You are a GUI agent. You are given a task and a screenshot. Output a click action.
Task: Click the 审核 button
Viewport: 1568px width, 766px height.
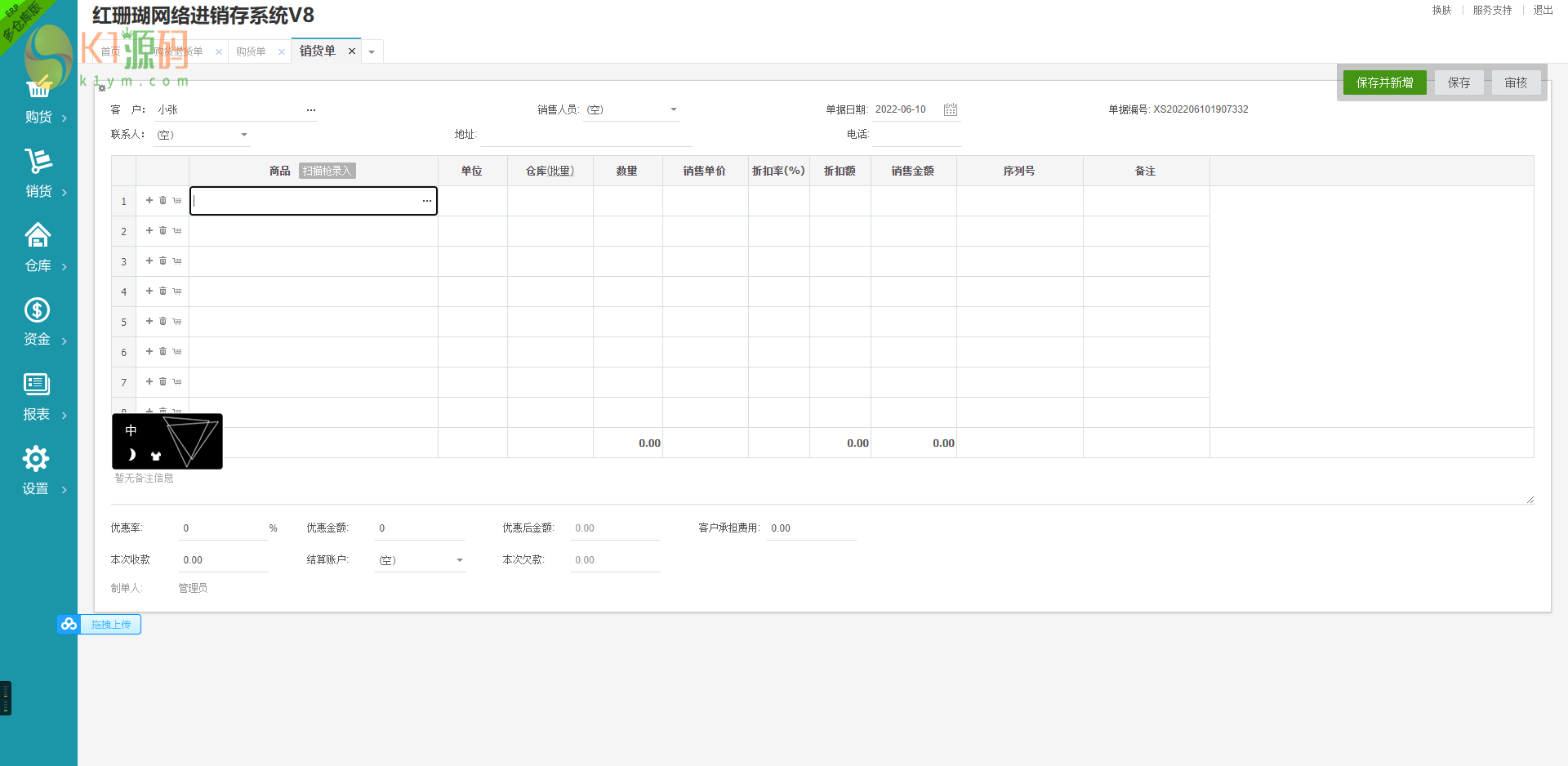tap(1516, 82)
